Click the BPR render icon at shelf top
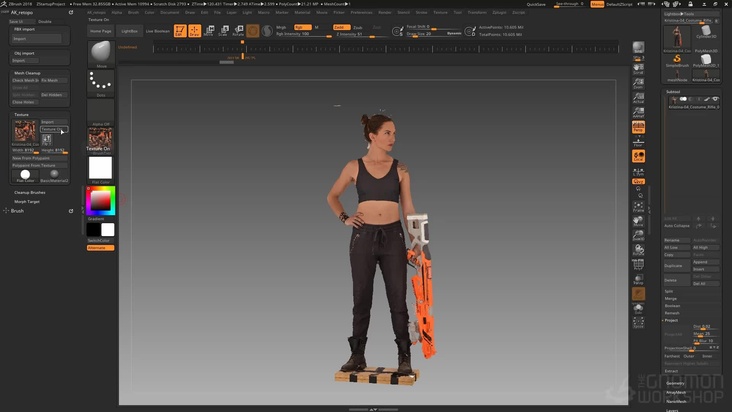Screen dimensions: 732x412 [x=638, y=48]
